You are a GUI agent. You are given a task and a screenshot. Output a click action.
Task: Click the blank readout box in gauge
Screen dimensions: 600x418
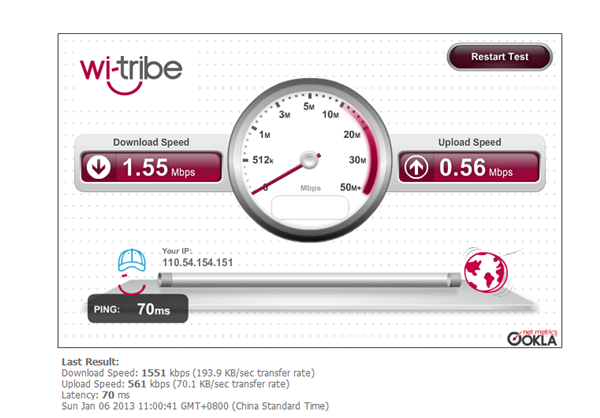coord(310,208)
